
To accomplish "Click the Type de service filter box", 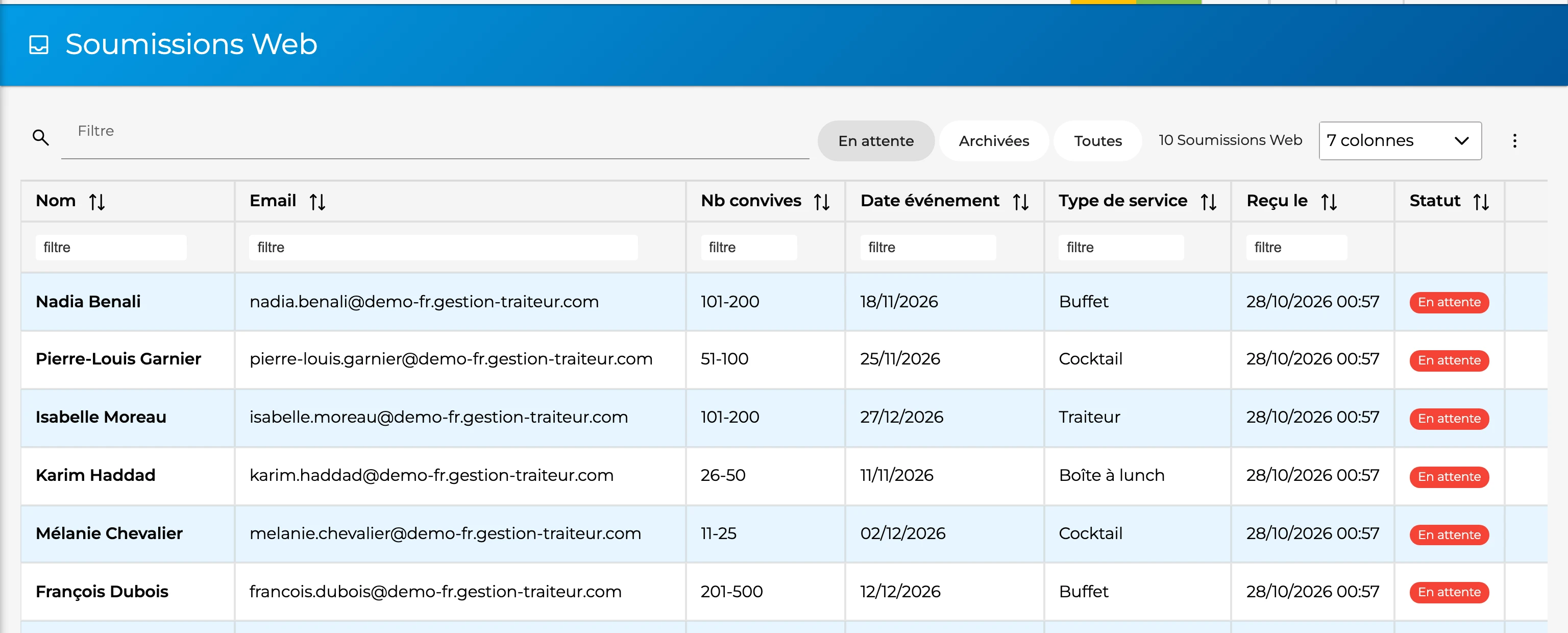I will click(x=1120, y=247).
